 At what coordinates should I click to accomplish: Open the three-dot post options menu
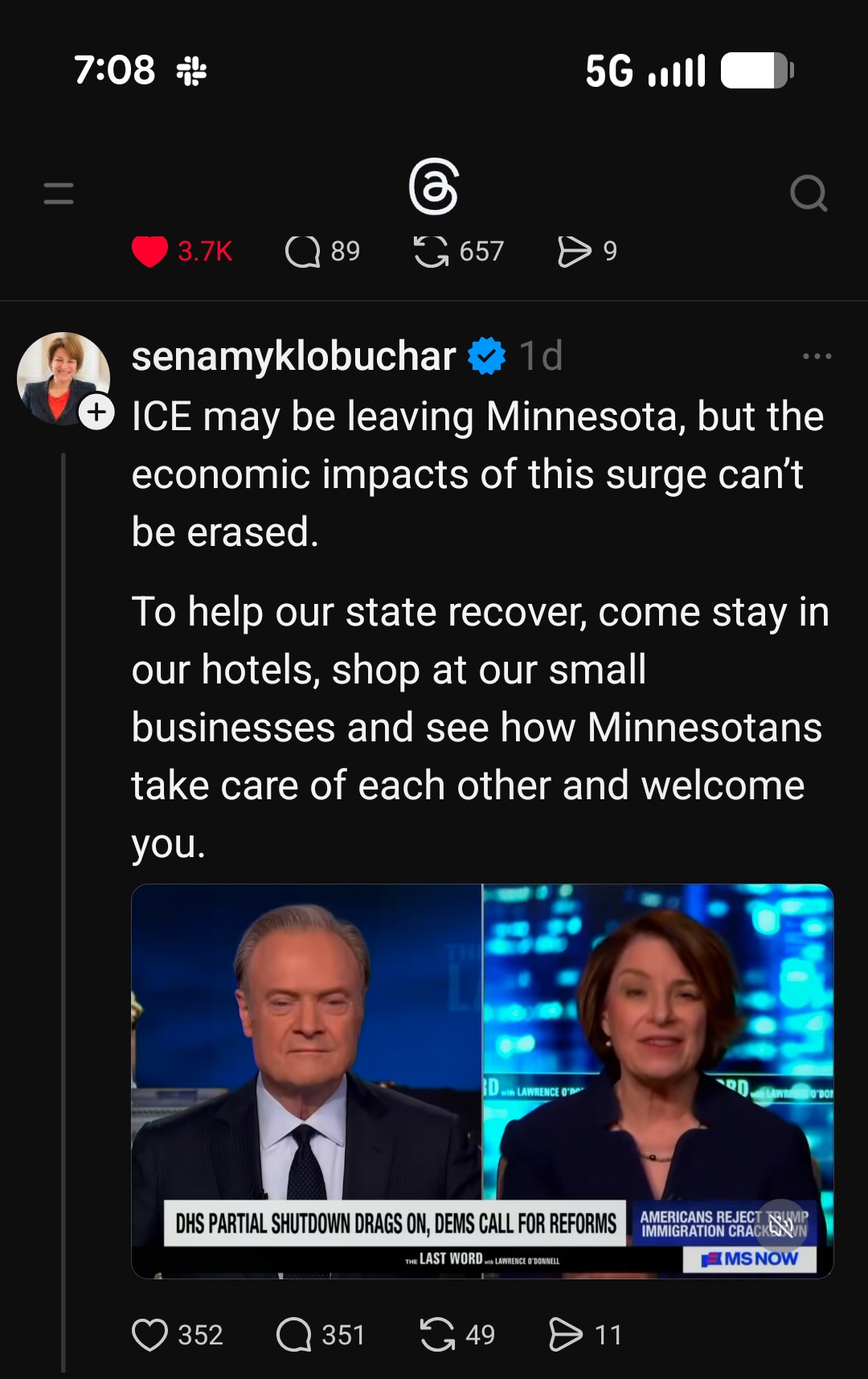(817, 356)
